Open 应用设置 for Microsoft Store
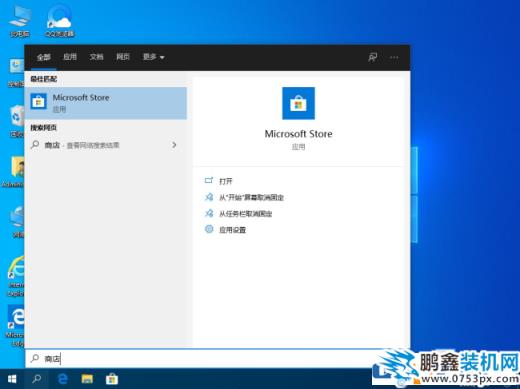Viewport: 520px width, 389px height. pyautogui.click(x=232, y=230)
